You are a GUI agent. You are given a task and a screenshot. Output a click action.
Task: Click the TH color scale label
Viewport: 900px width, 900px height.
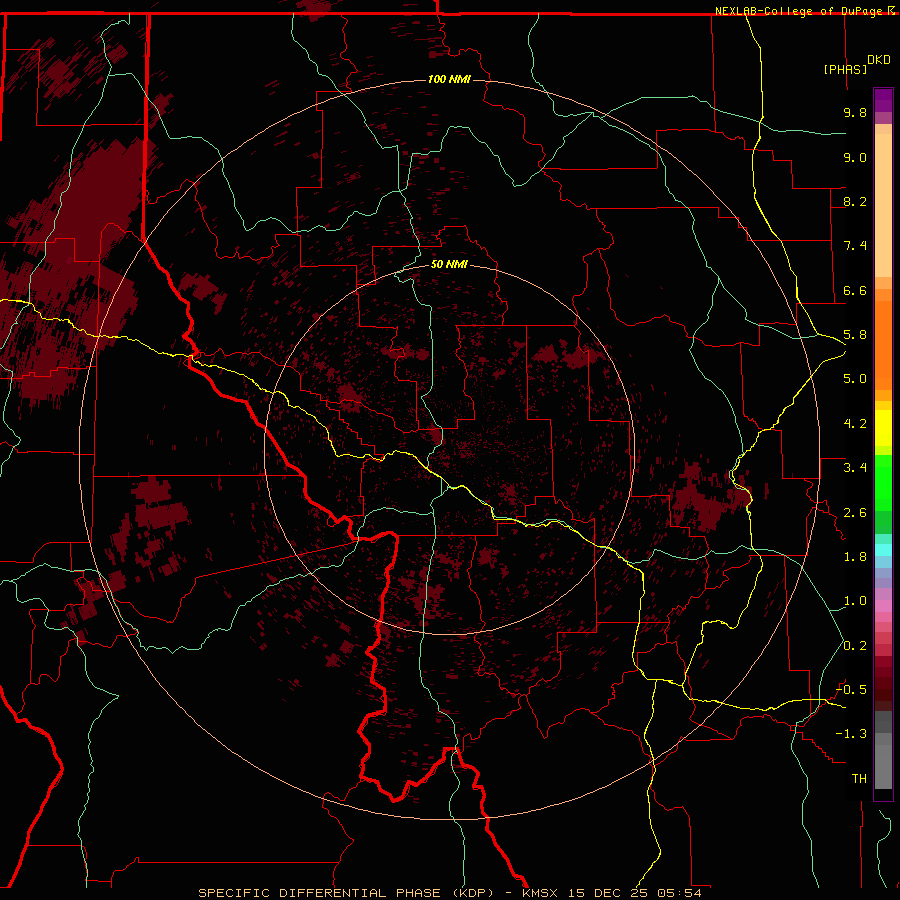(859, 779)
